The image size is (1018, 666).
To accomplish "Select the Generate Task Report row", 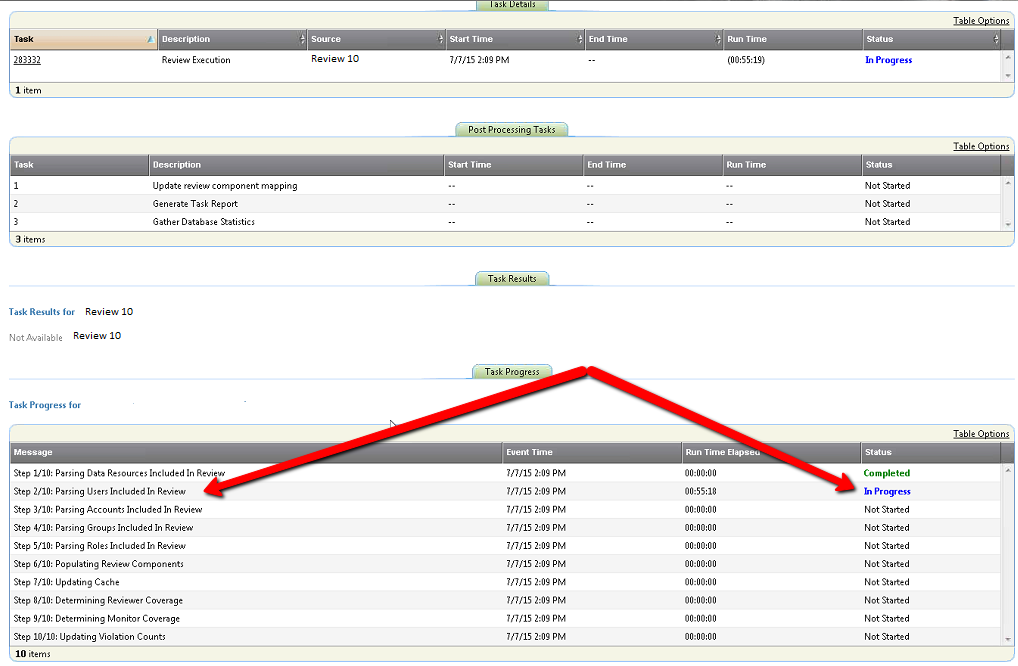I will (x=195, y=204).
